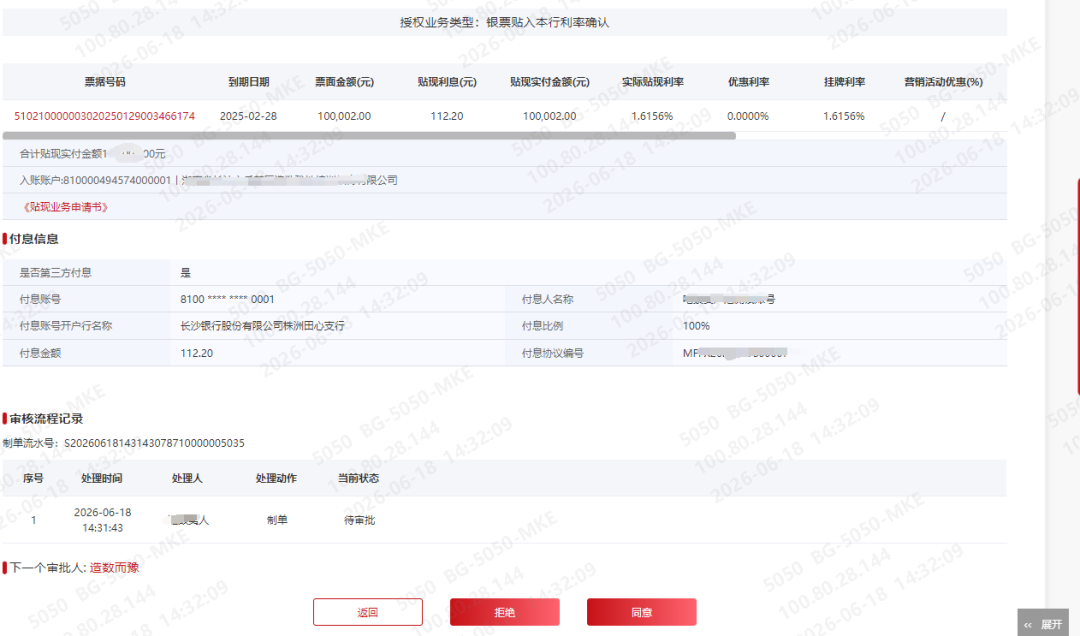Click the 待审批 status cell
Screen dimensions: 1080x636
[360, 520]
